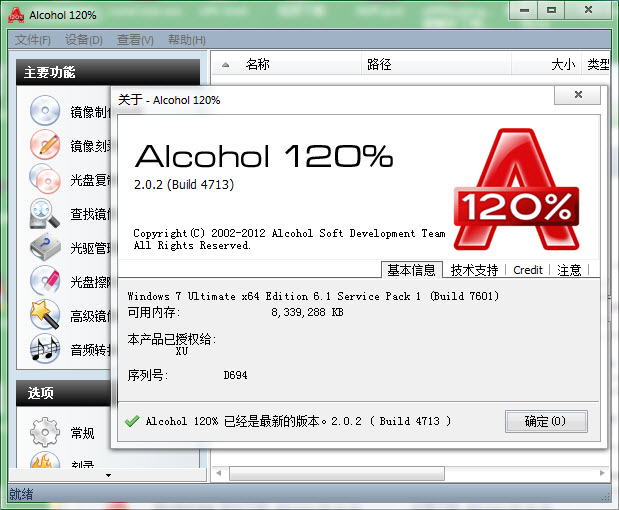
Task: Switch to the 技术支持 tab
Action: tap(474, 270)
